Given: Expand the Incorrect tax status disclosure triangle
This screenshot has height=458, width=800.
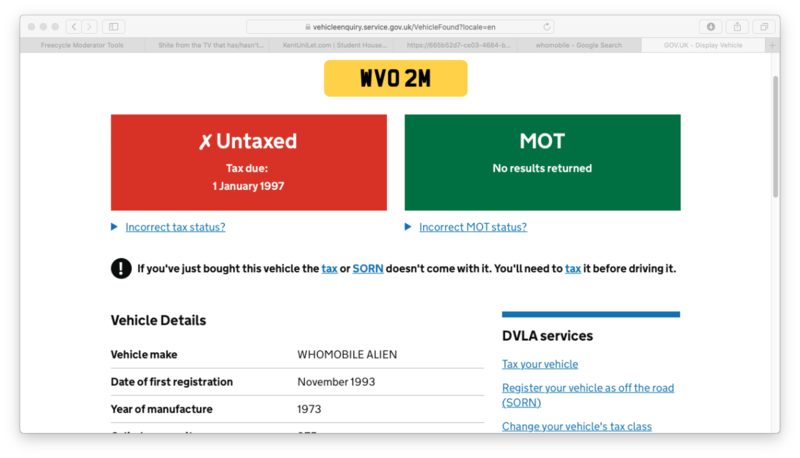Looking at the screenshot, I should pos(114,226).
